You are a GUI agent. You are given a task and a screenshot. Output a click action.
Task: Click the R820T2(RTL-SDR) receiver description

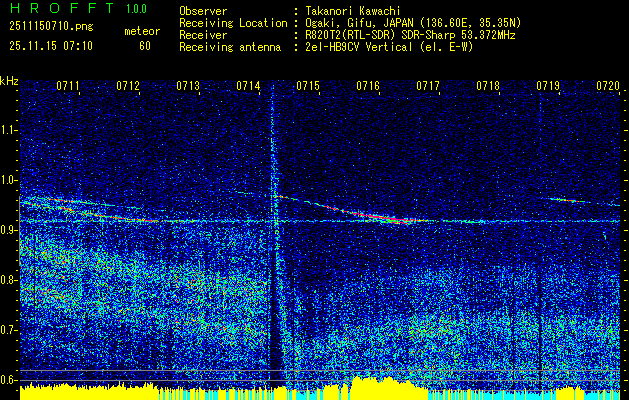[410, 35]
